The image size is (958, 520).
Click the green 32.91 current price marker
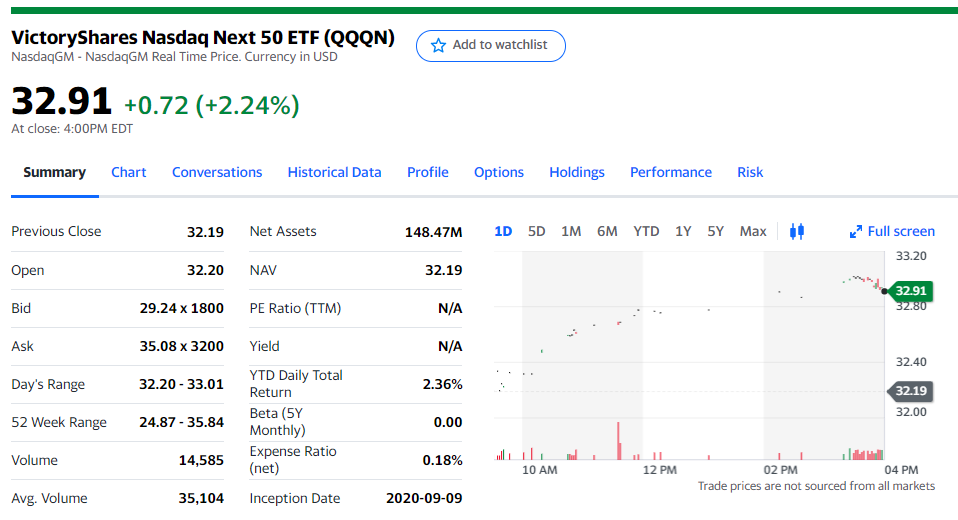pos(910,291)
